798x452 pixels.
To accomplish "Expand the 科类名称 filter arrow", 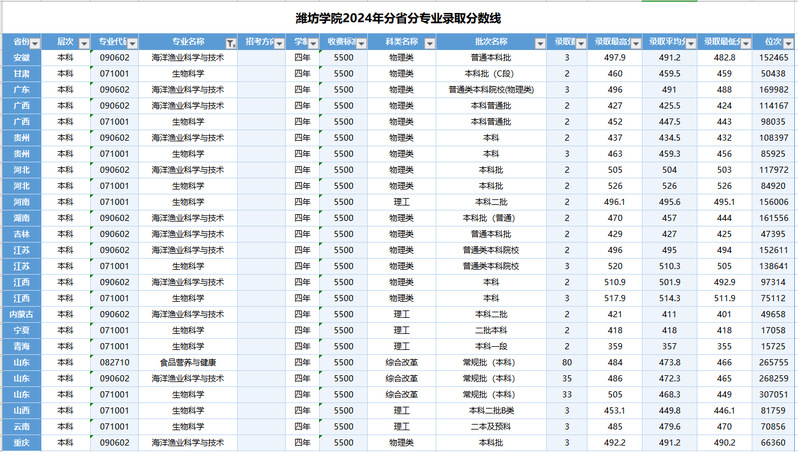I will 428,43.
